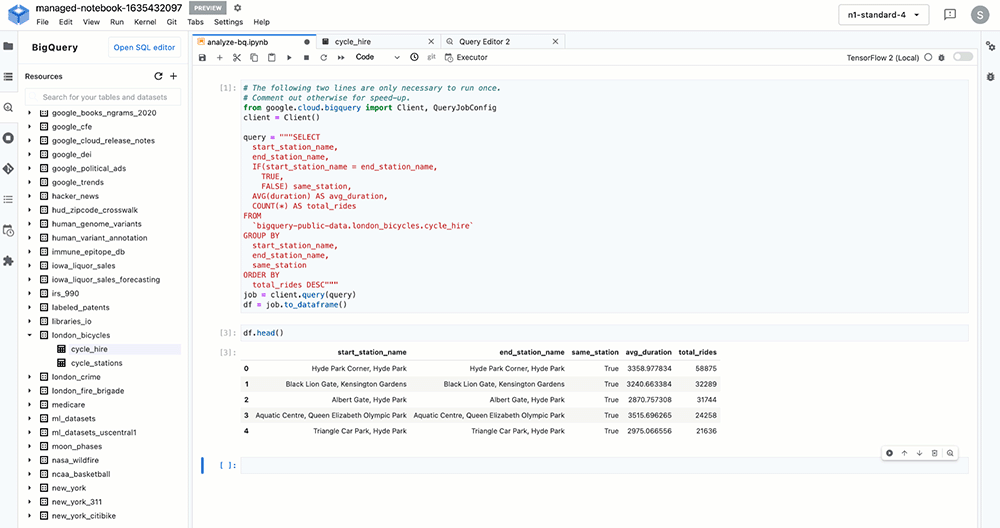Screen dimensions: 1000x528
Task: Cut the selected cell with scissors icon
Action: [x=237, y=57]
